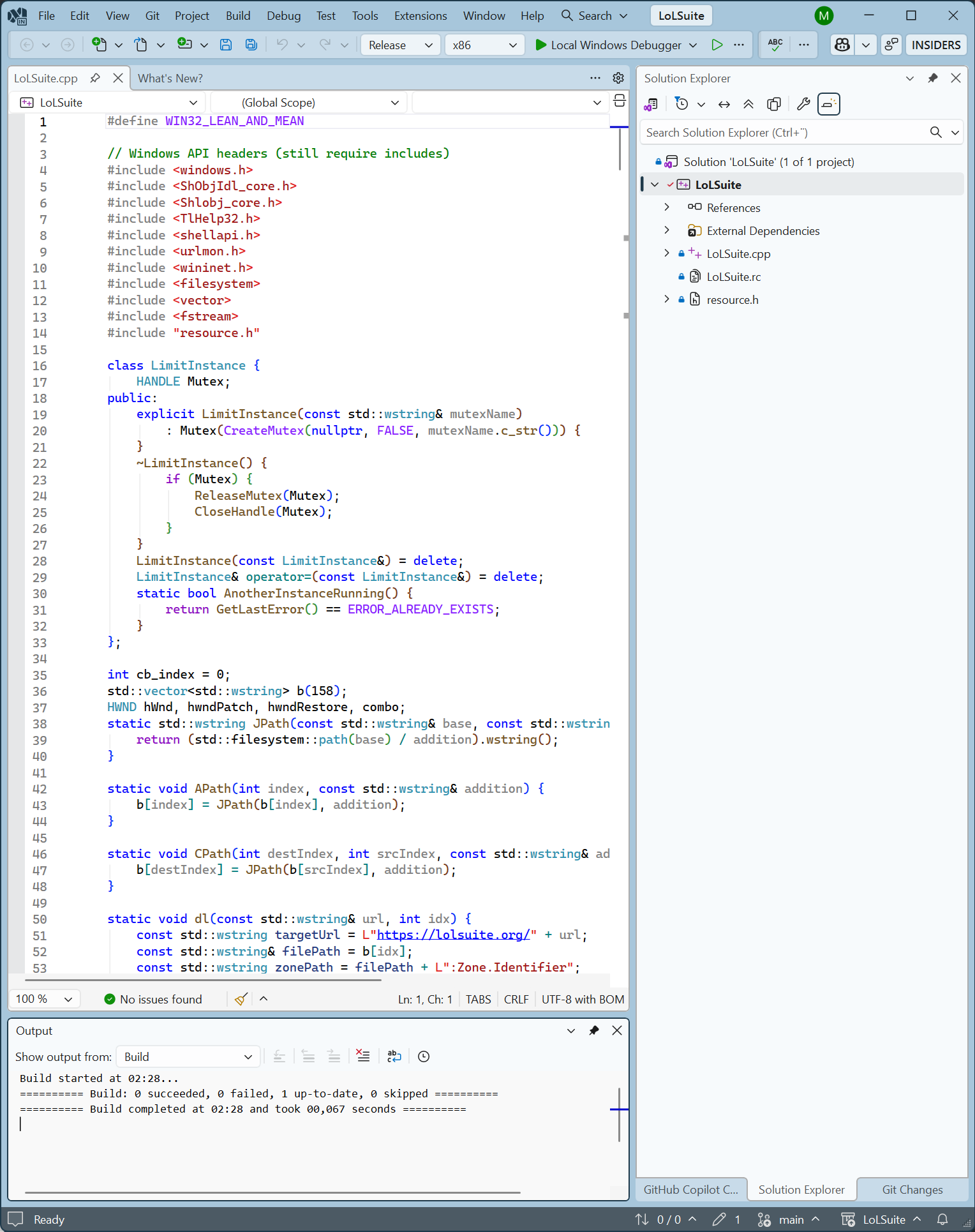Clear all output in Output panel
975x1232 pixels.
(x=363, y=1056)
